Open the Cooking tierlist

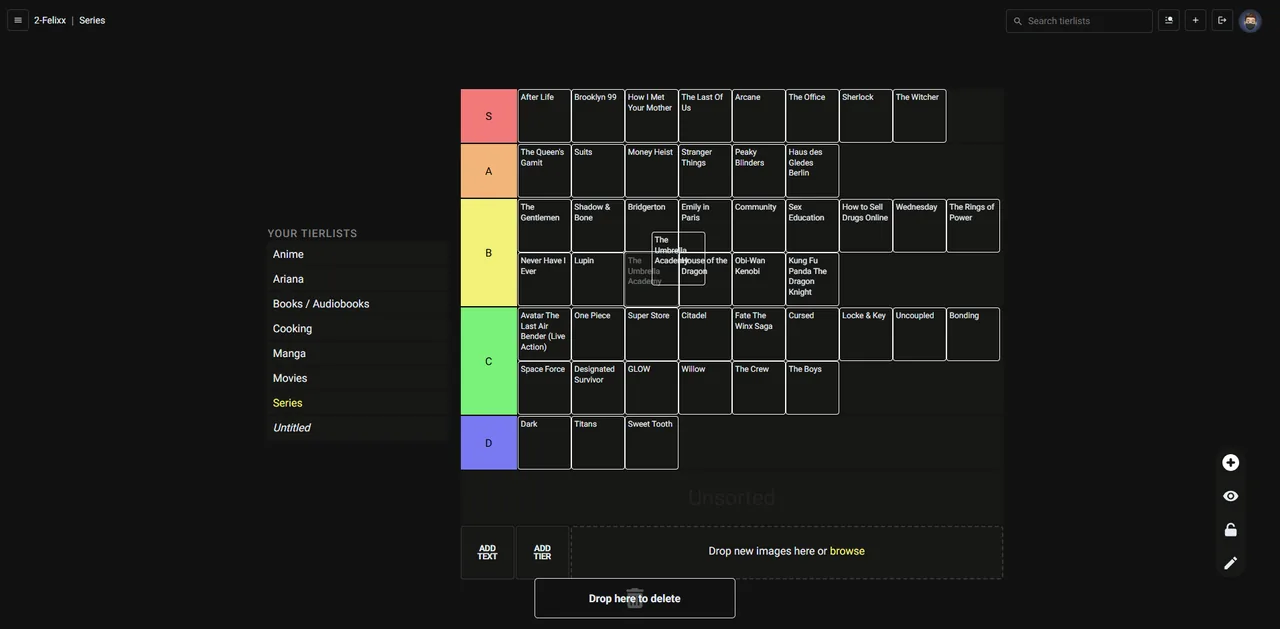tap(358, 329)
